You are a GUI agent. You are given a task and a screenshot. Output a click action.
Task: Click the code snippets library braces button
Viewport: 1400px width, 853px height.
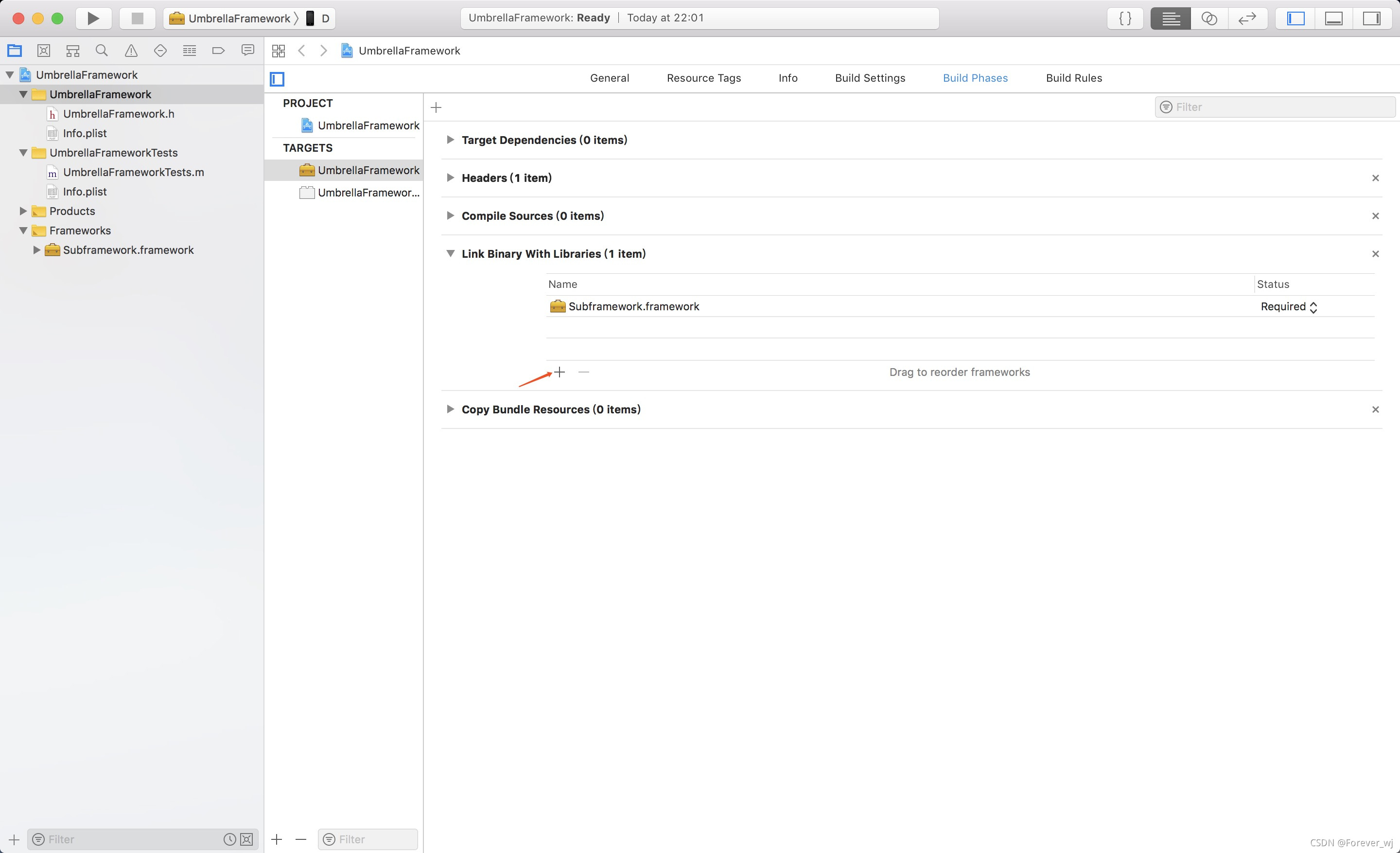[1125, 18]
